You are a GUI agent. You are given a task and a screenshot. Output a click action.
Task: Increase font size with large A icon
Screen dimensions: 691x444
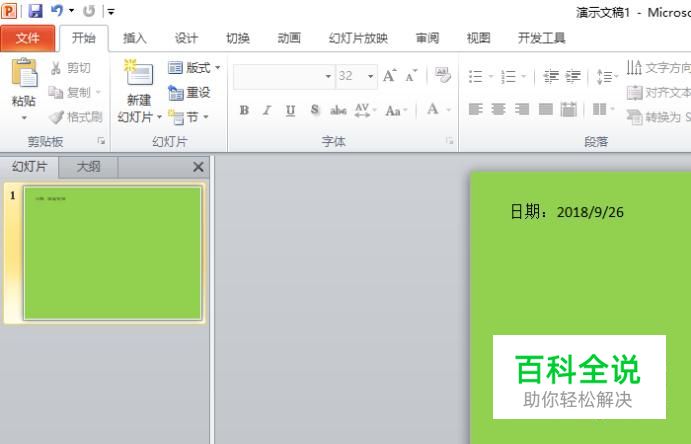coord(390,76)
